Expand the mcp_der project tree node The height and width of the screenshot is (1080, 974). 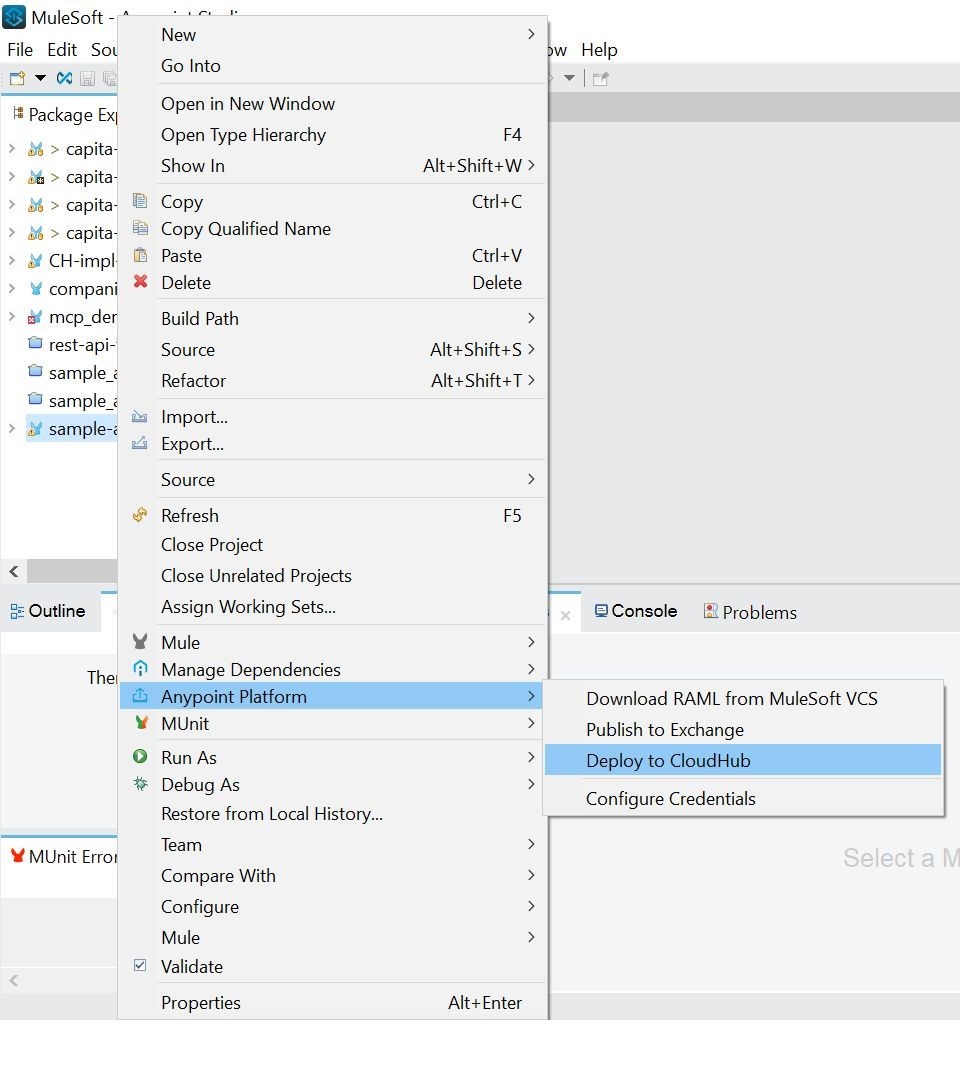12,317
